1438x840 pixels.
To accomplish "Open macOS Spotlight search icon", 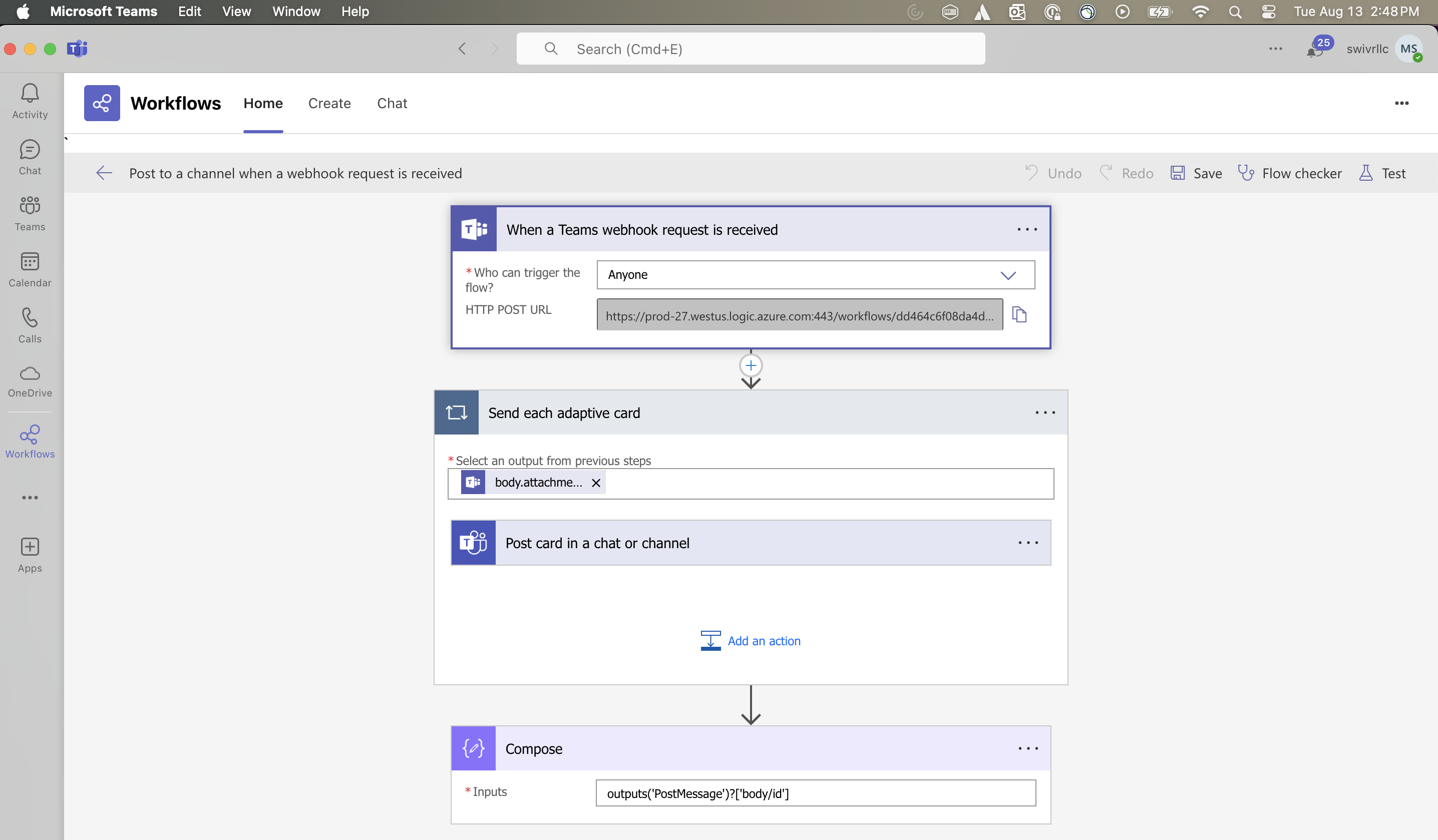I will pyautogui.click(x=1235, y=12).
